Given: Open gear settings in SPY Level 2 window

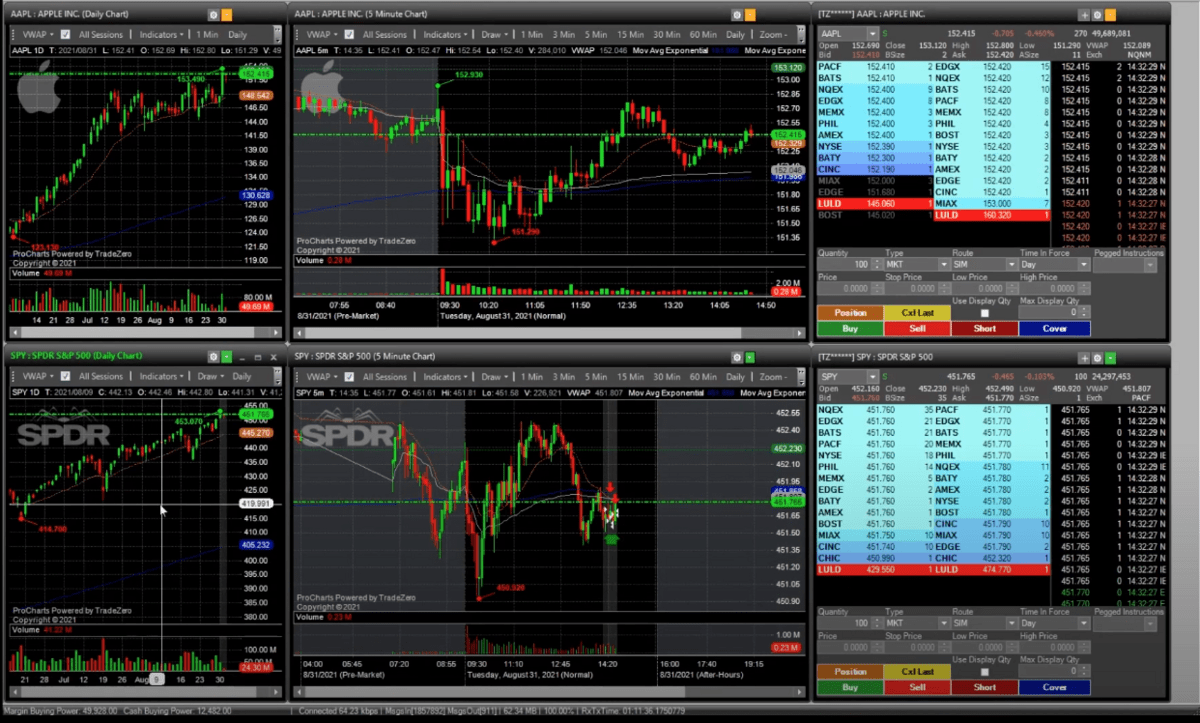Looking at the screenshot, I should click(x=1097, y=356).
